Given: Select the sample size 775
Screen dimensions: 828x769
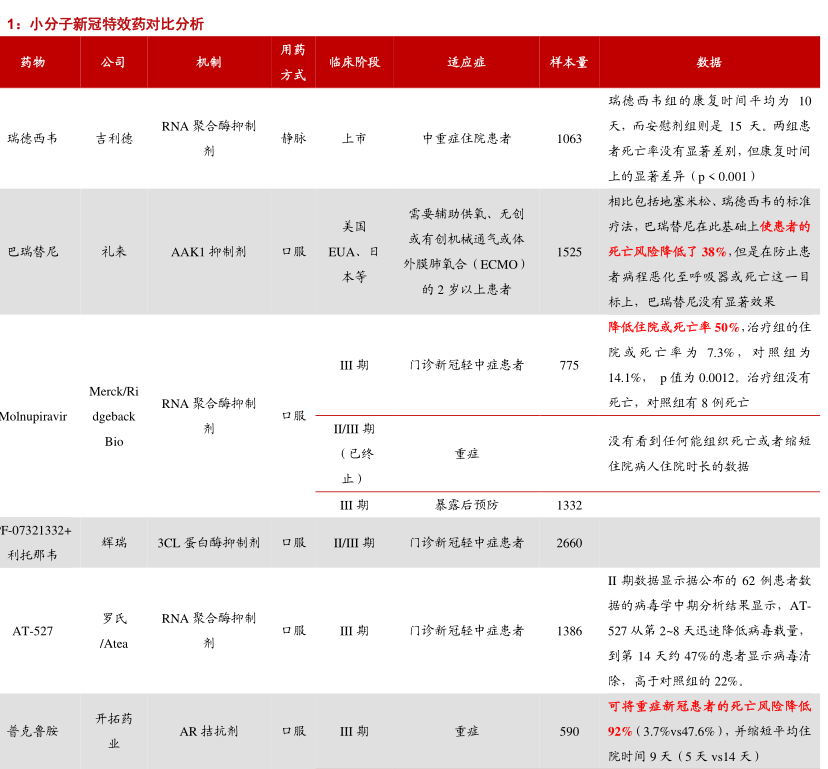Looking at the screenshot, I should (x=569, y=365).
